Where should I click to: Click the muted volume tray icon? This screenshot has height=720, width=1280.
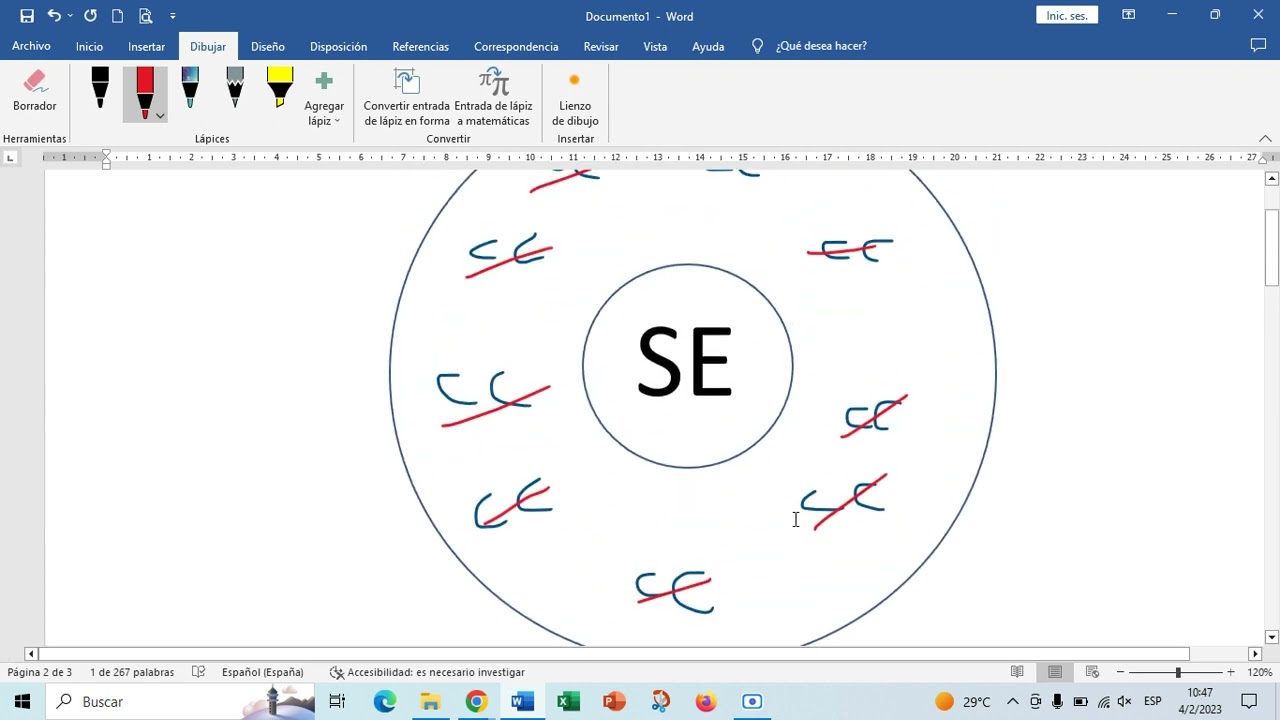[x=1124, y=702]
